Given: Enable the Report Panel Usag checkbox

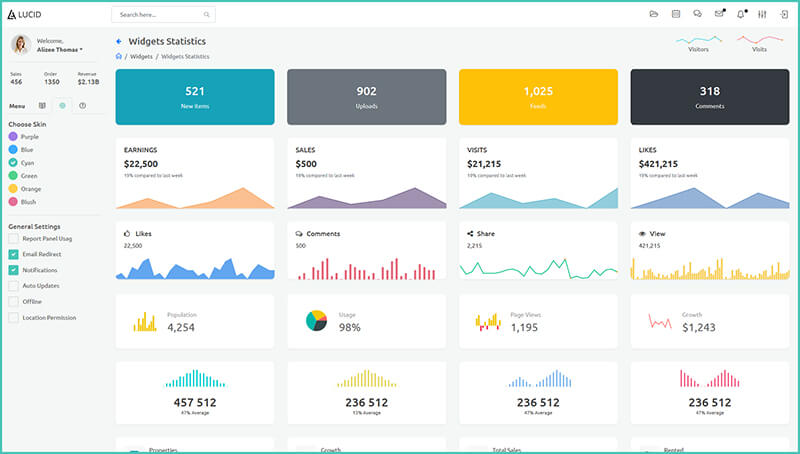Looking at the screenshot, I should coord(13,238).
